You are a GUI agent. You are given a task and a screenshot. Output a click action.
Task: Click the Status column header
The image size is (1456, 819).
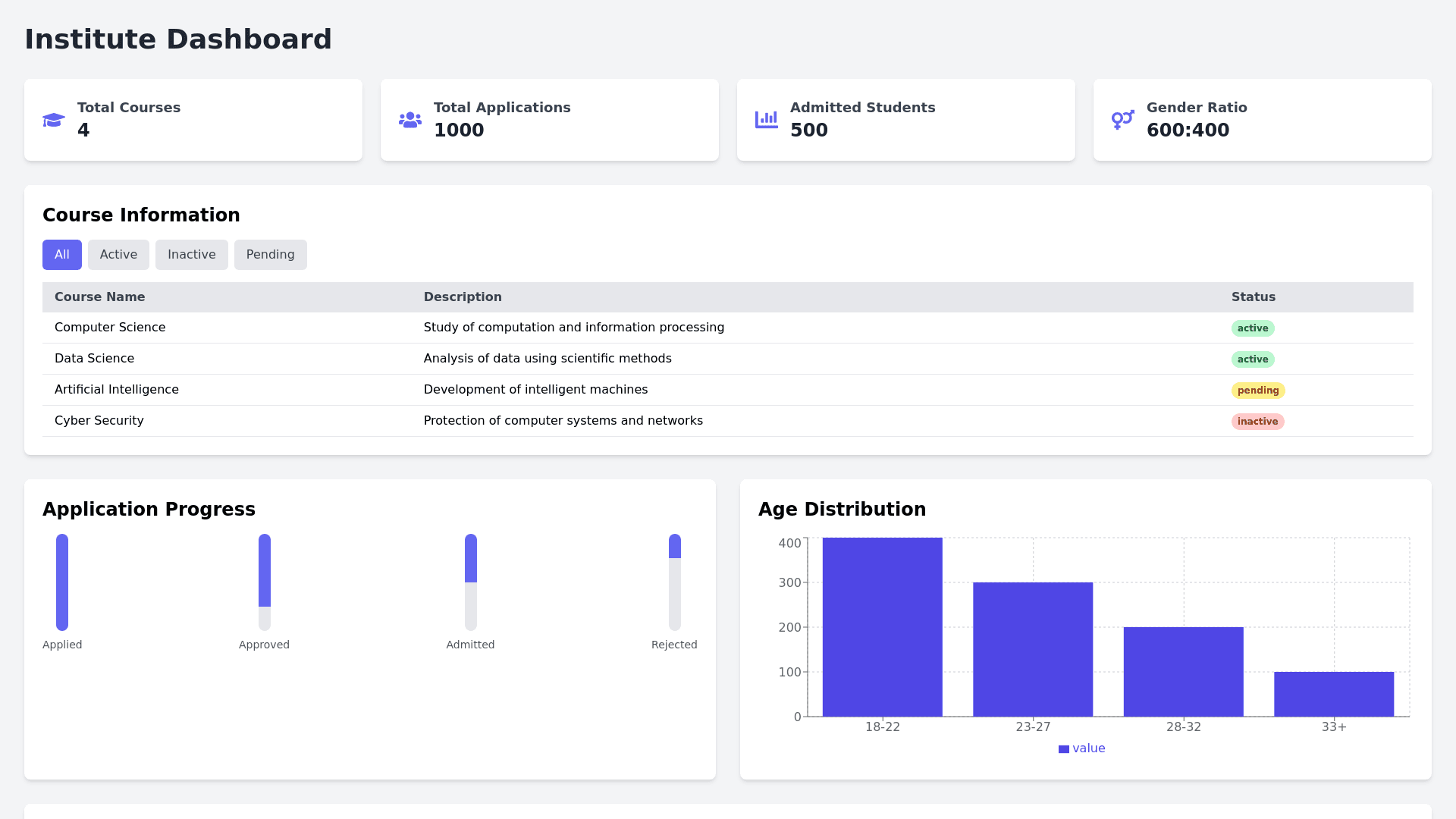coord(1253,297)
